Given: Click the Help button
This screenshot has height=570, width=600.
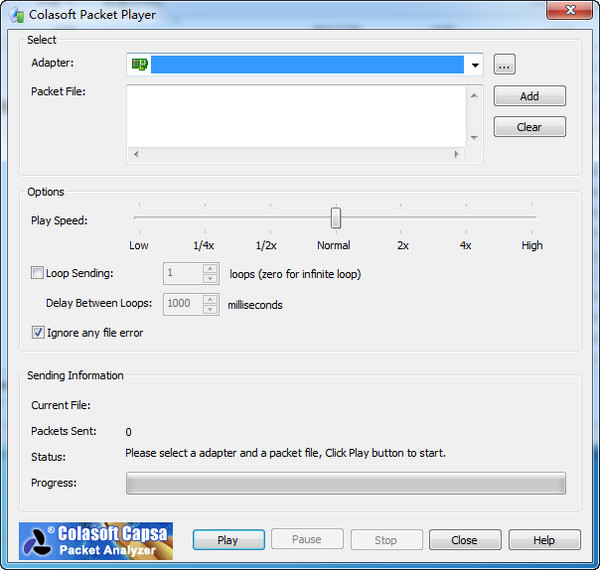Looking at the screenshot, I should [544, 540].
